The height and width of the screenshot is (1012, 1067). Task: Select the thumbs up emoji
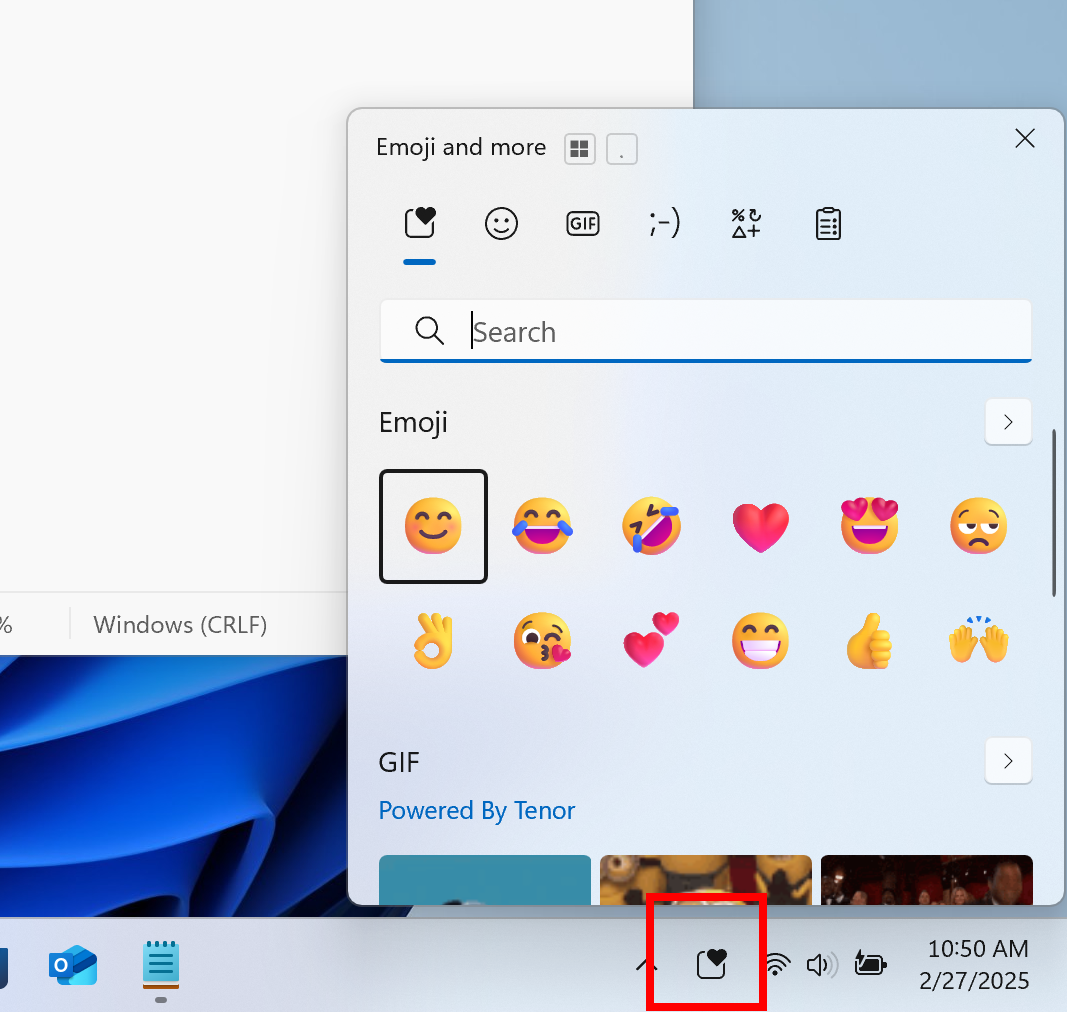point(869,641)
